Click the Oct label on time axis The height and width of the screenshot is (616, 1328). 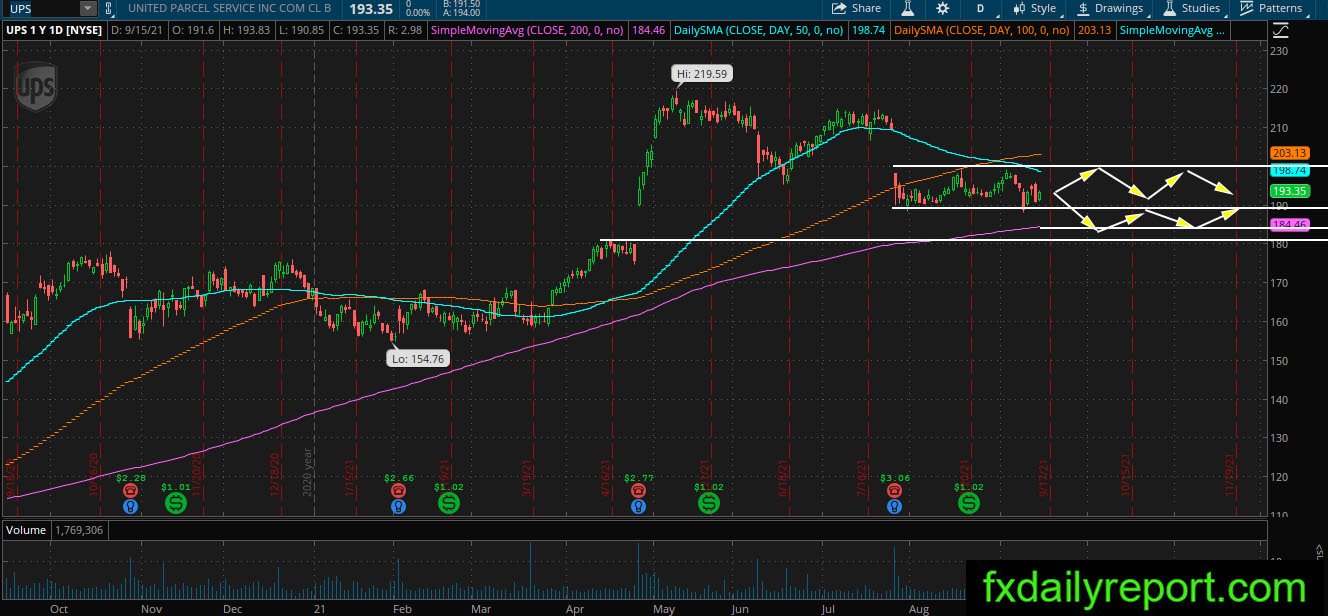(x=59, y=607)
